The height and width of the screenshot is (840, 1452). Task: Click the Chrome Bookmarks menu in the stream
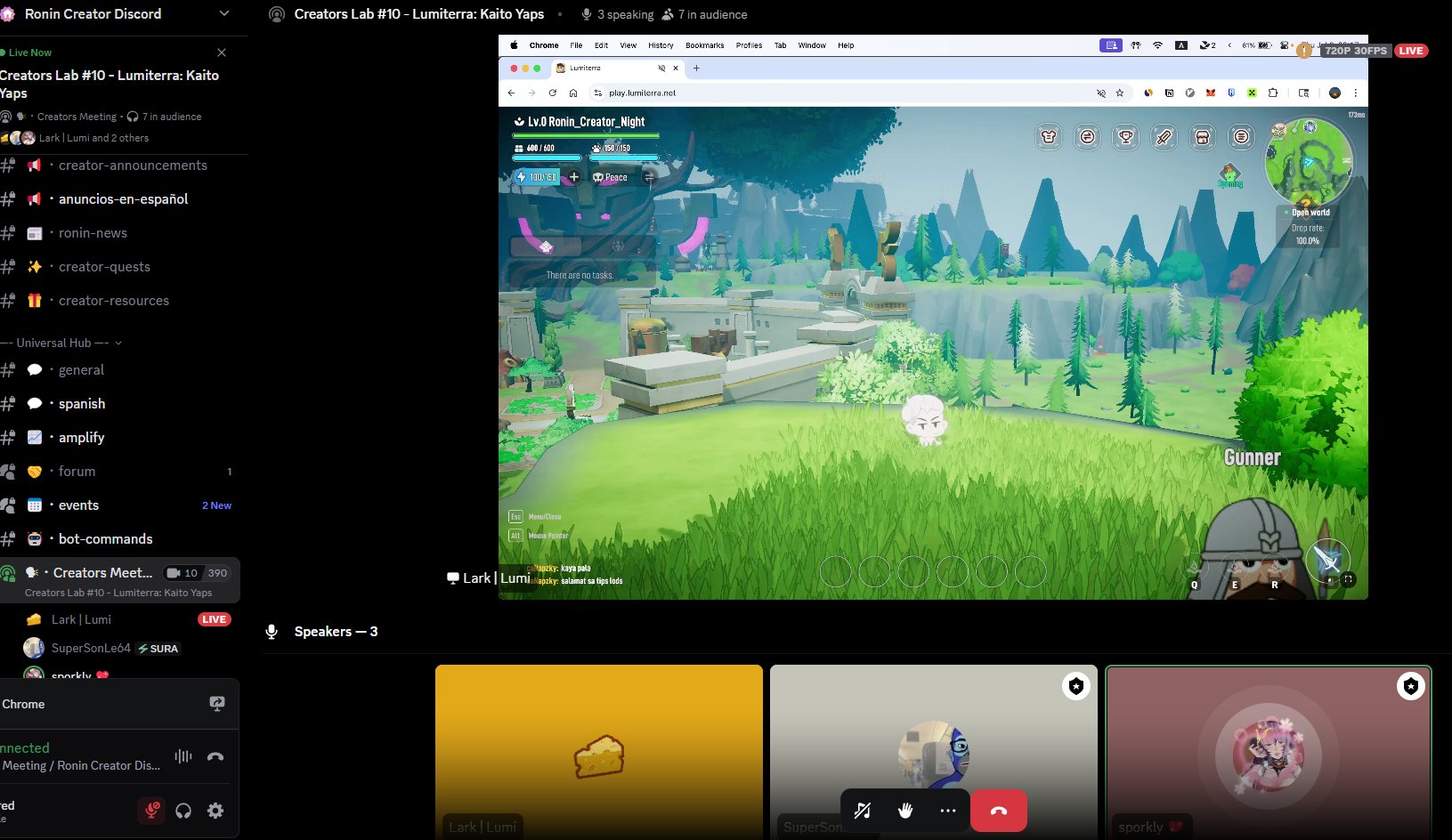pos(704,45)
